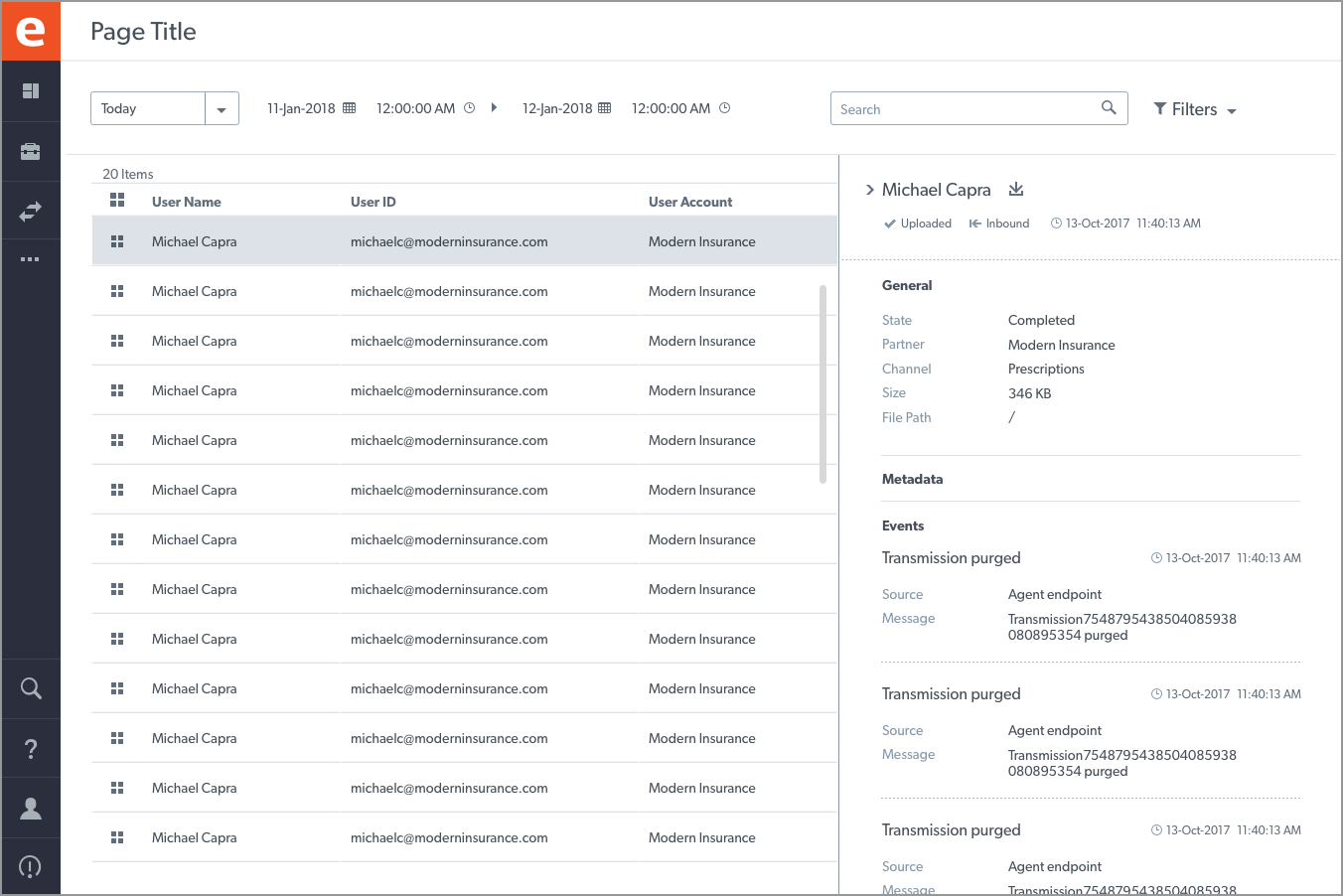Expand the Today date range dropdown
This screenshot has width=1343, height=896.
[x=222, y=109]
